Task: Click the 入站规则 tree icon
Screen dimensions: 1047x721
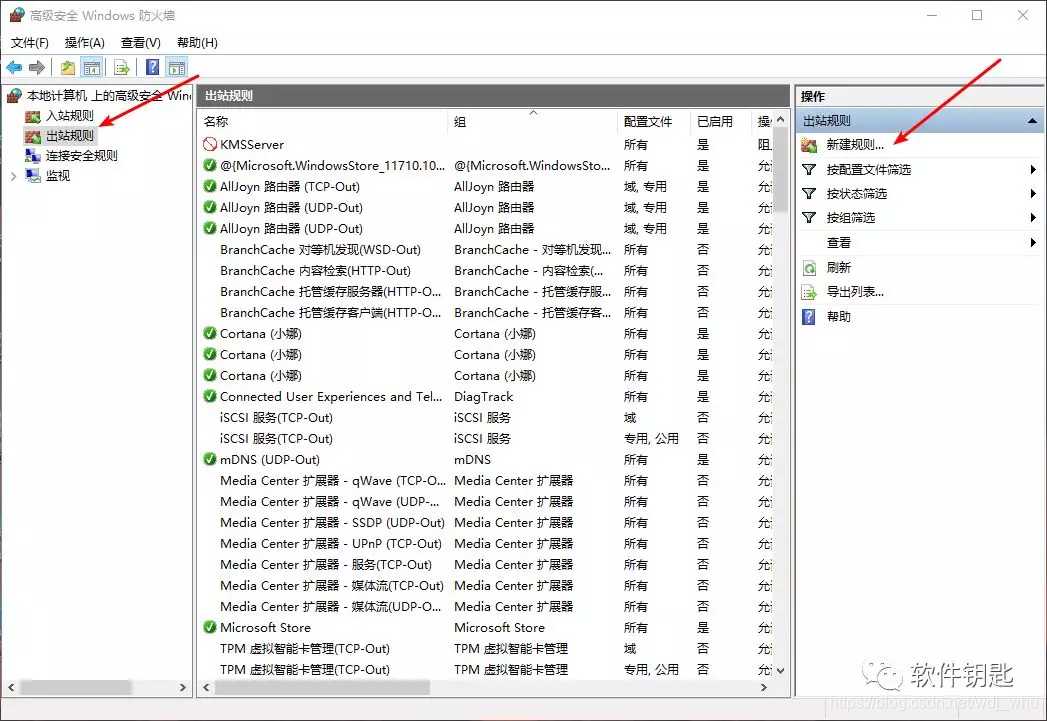Action: (x=33, y=116)
